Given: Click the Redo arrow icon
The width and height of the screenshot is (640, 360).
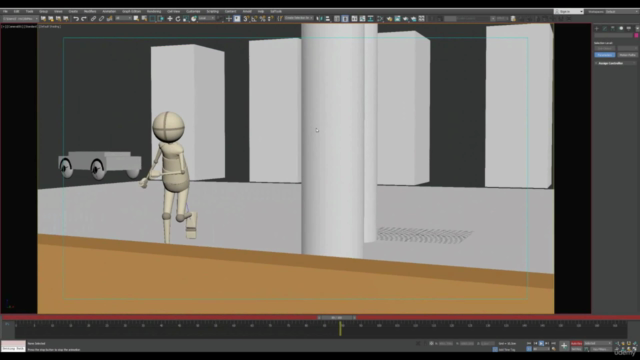Looking at the screenshot, I should [84, 19].
